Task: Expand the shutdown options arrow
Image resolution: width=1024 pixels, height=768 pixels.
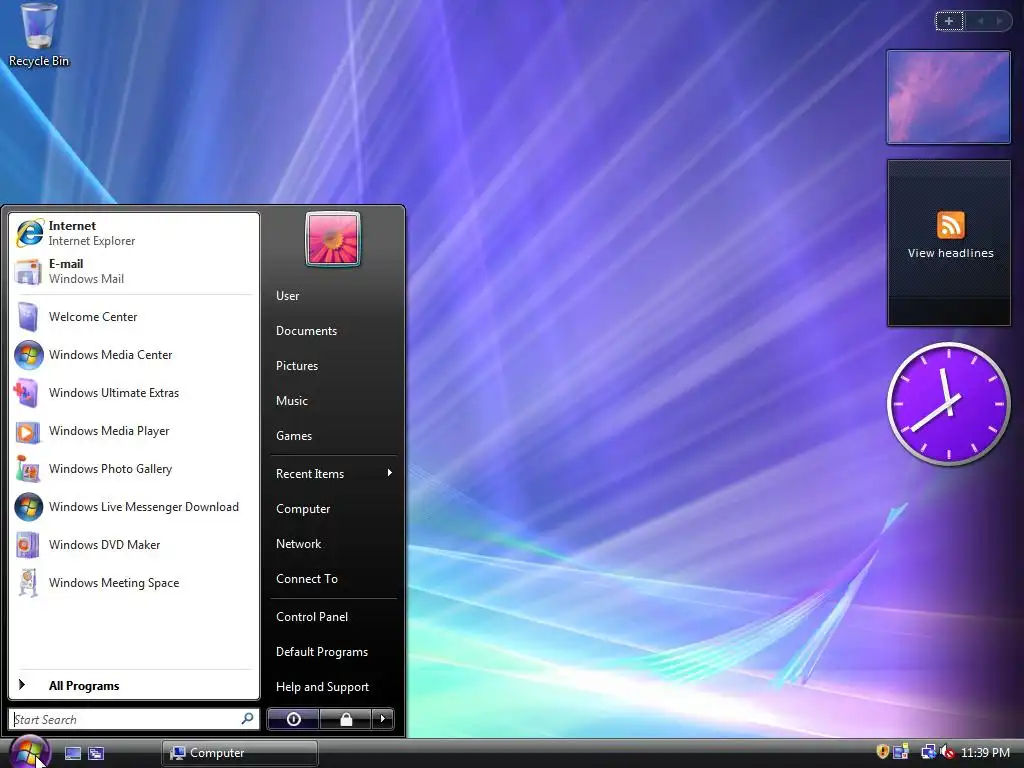Action: 383,719
